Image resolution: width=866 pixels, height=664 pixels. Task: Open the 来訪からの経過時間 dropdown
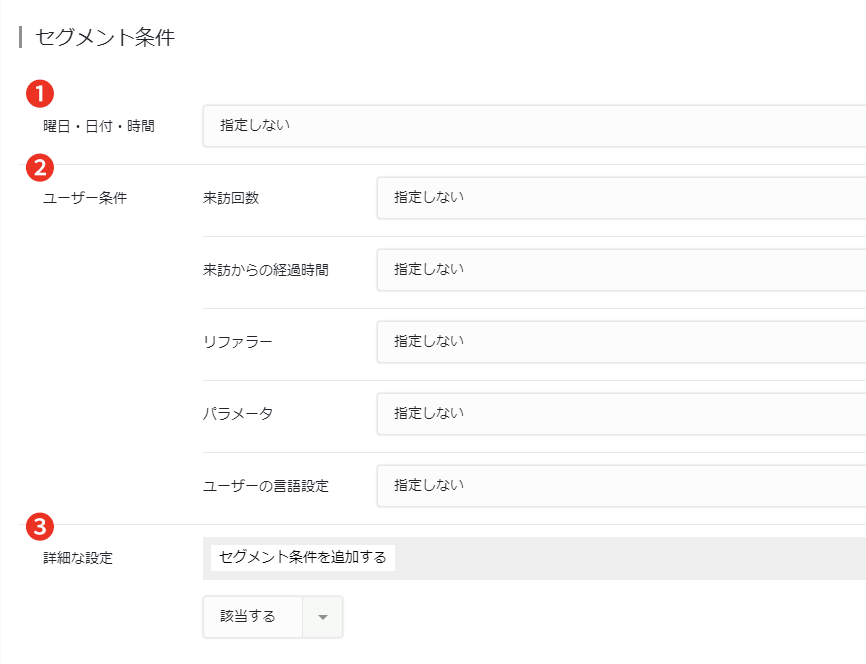[x=621, y=270]
